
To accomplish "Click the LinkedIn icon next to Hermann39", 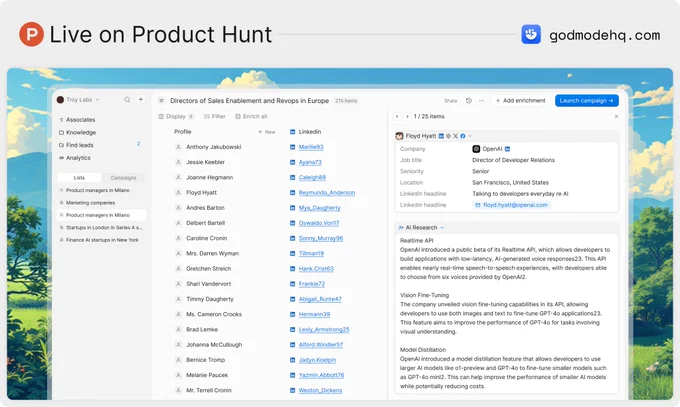I will [292, 314].
